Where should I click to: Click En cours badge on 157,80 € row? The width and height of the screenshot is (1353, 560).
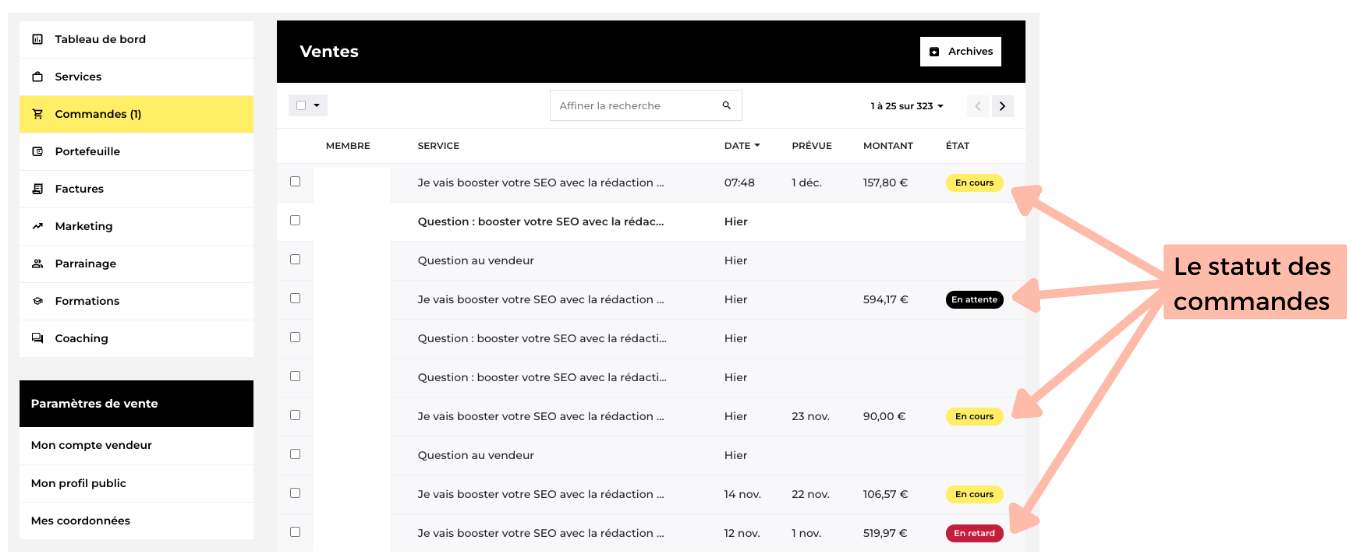tap(974, 183)
